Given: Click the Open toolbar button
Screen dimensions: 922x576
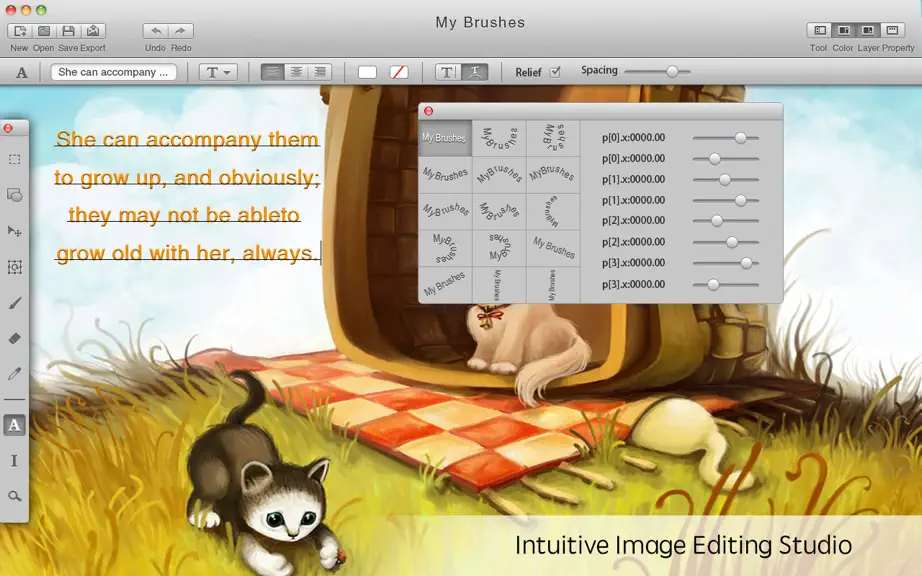Looking at the screenshot, I should pos(44,31).
